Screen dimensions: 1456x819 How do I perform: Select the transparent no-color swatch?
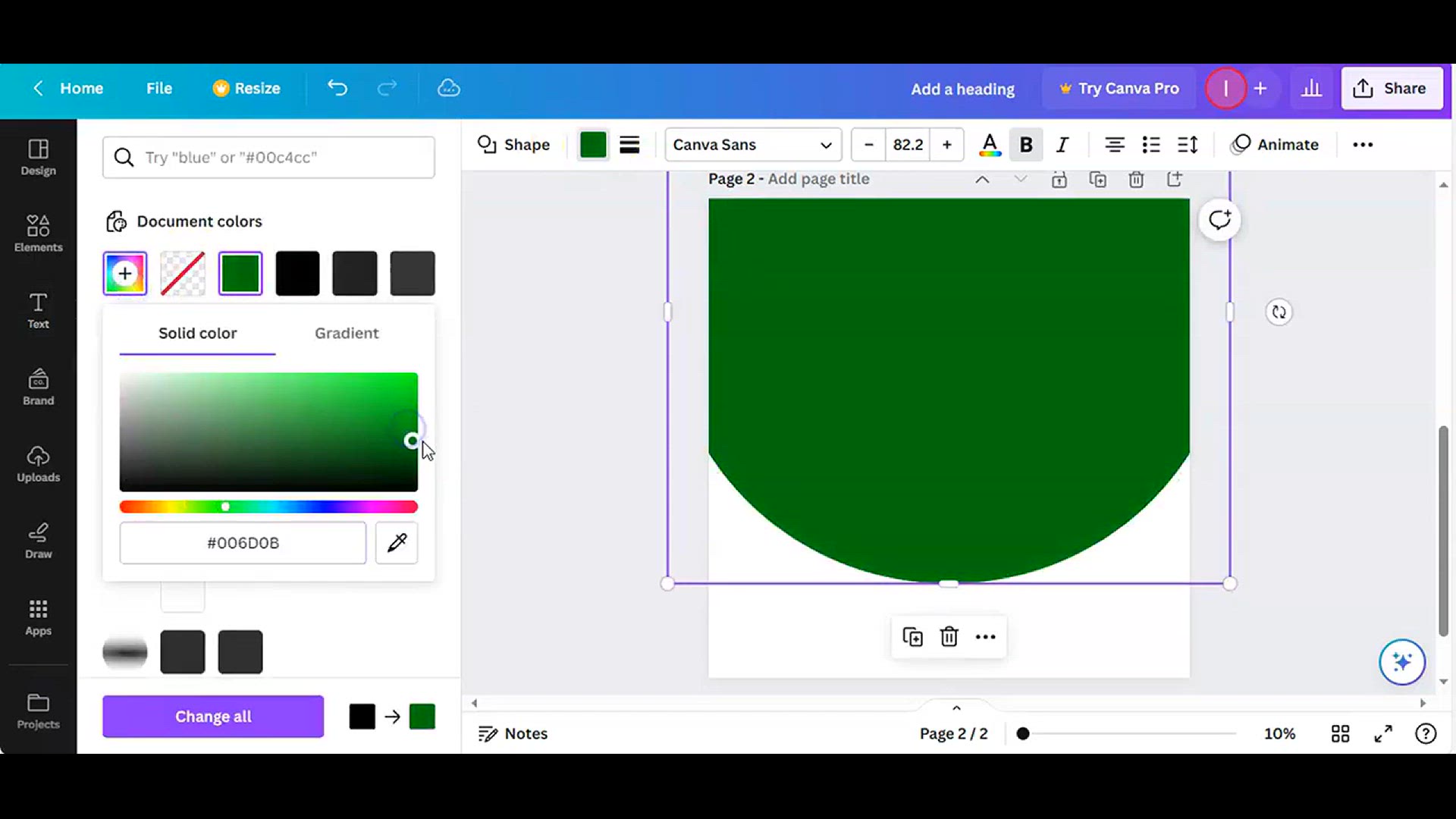click(183, 274)
